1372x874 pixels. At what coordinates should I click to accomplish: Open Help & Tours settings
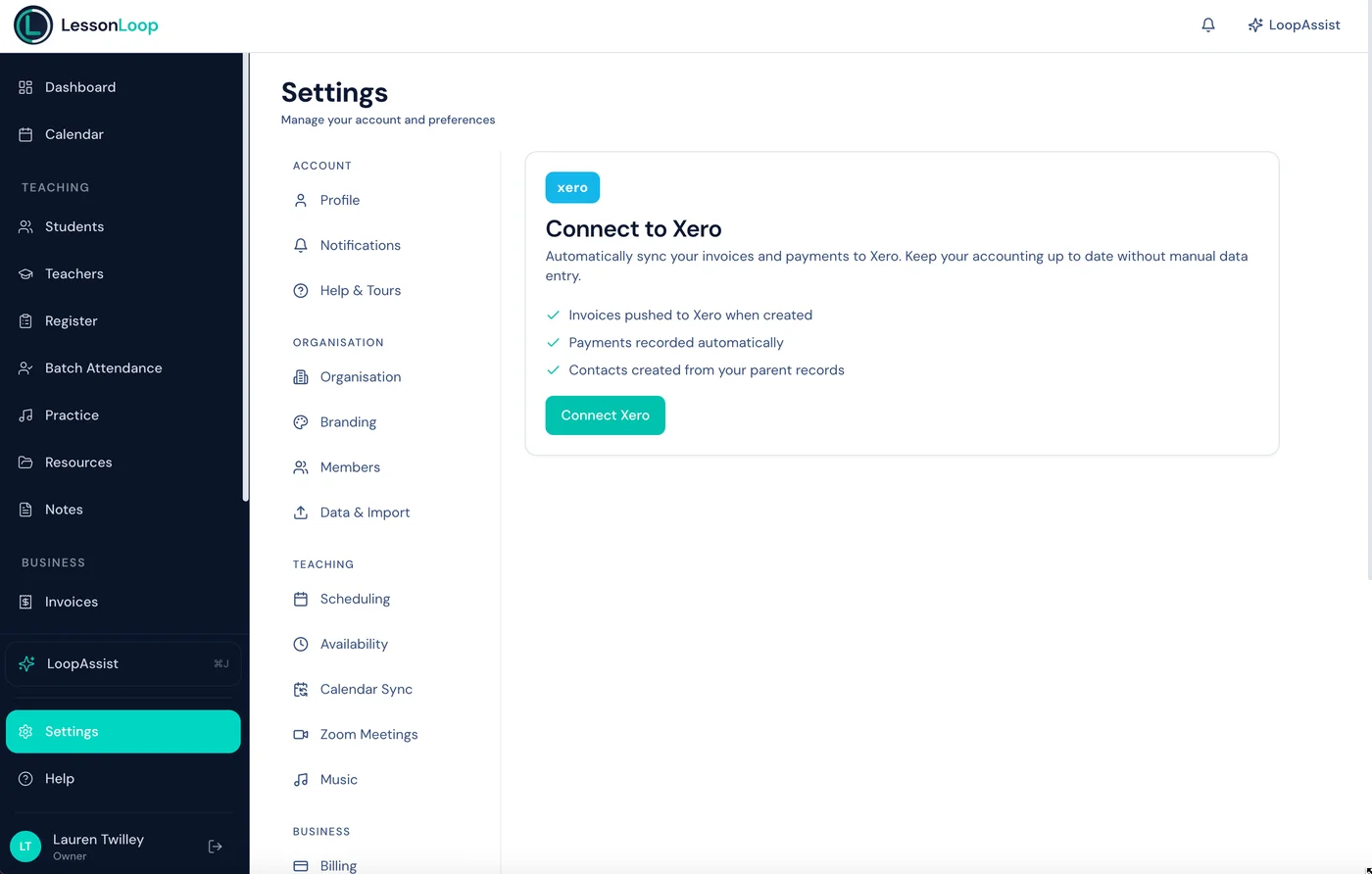[361, 290]
